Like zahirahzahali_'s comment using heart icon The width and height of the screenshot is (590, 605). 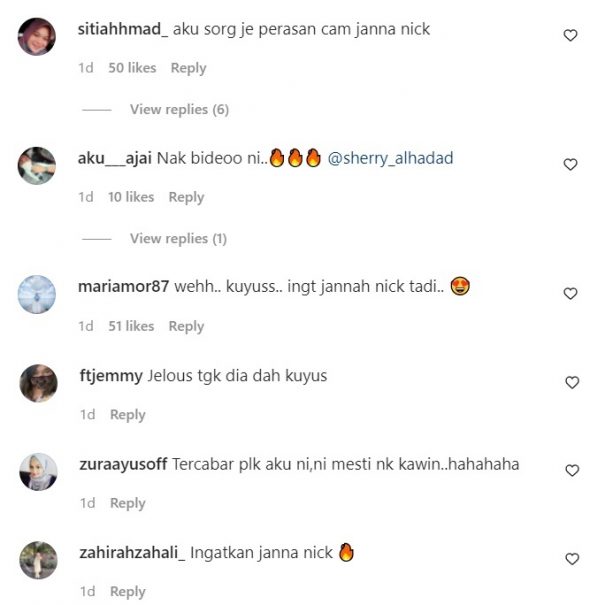[572, 559]
